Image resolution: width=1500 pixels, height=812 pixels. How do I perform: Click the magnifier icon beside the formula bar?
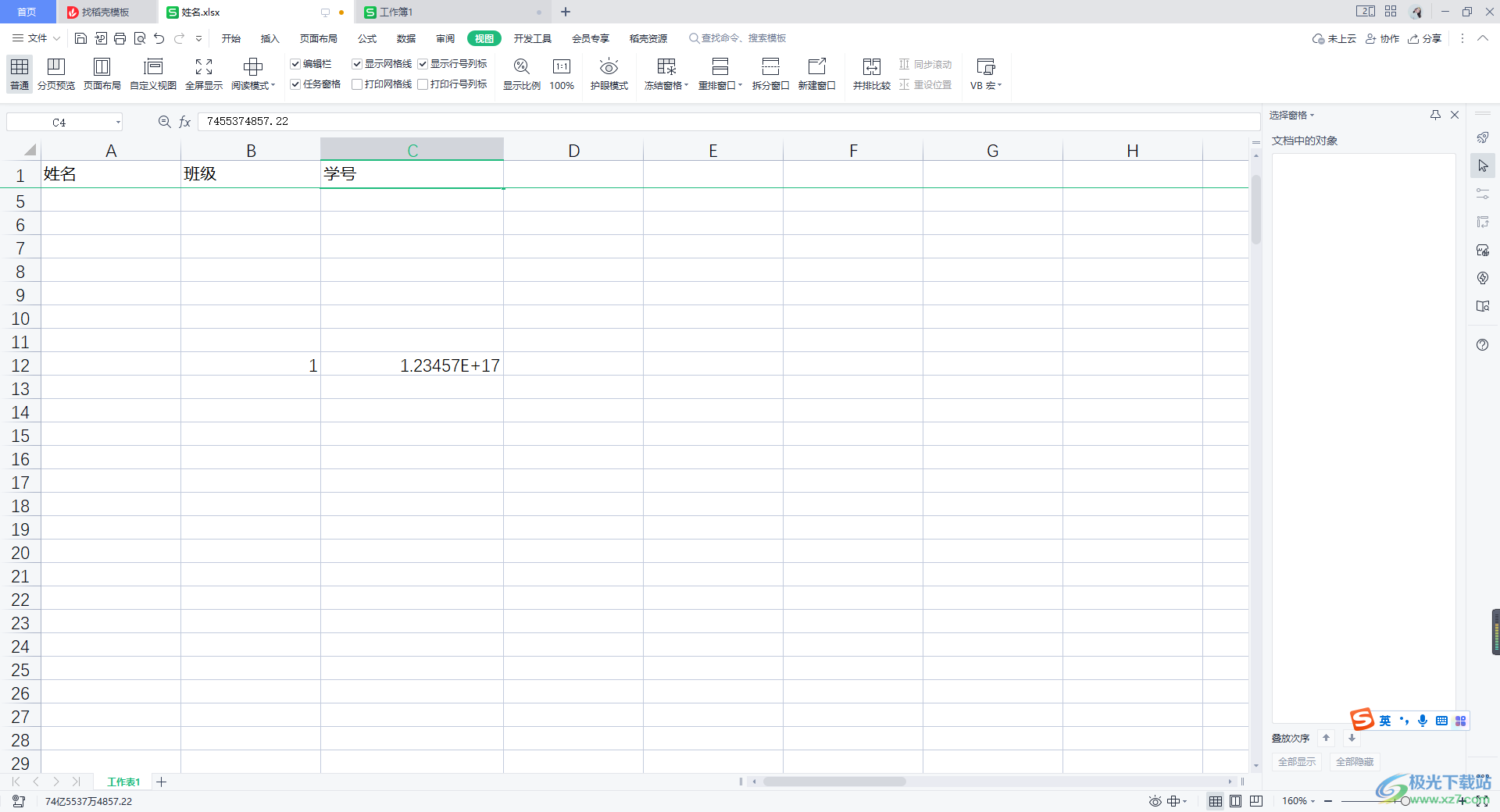pos(164,122)
